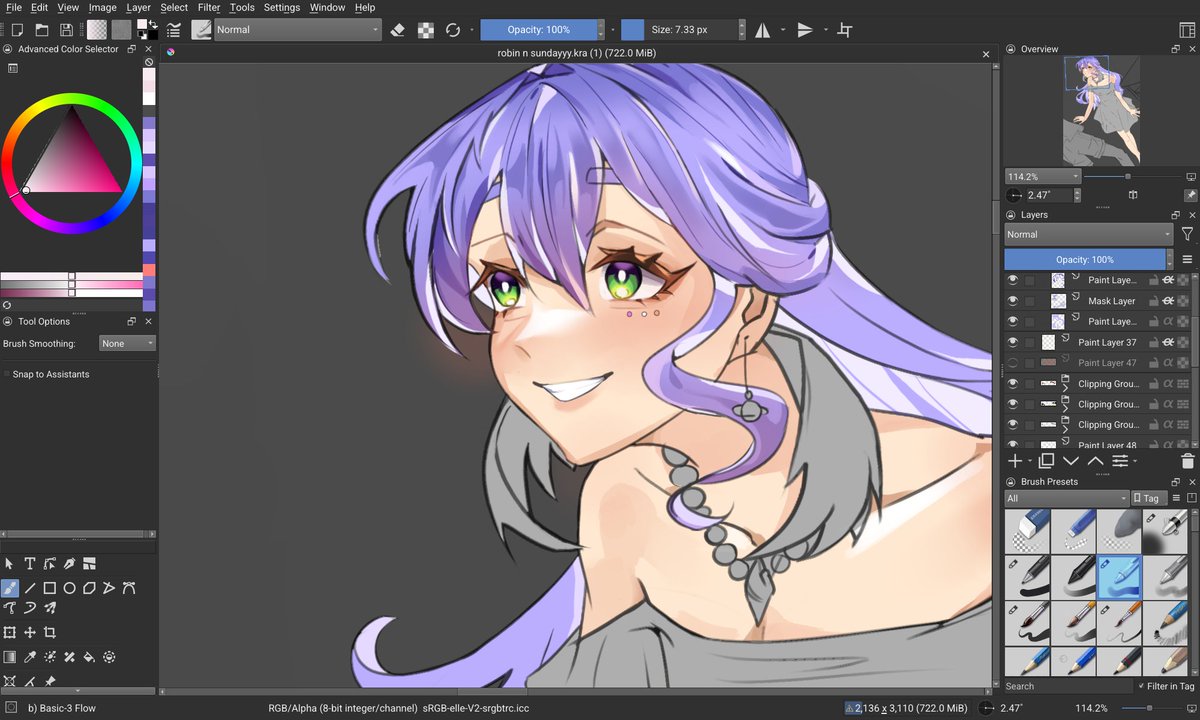1200x720 pixels.
Task: Toggle preserve alpha checkerboard button
Action: 426,30
